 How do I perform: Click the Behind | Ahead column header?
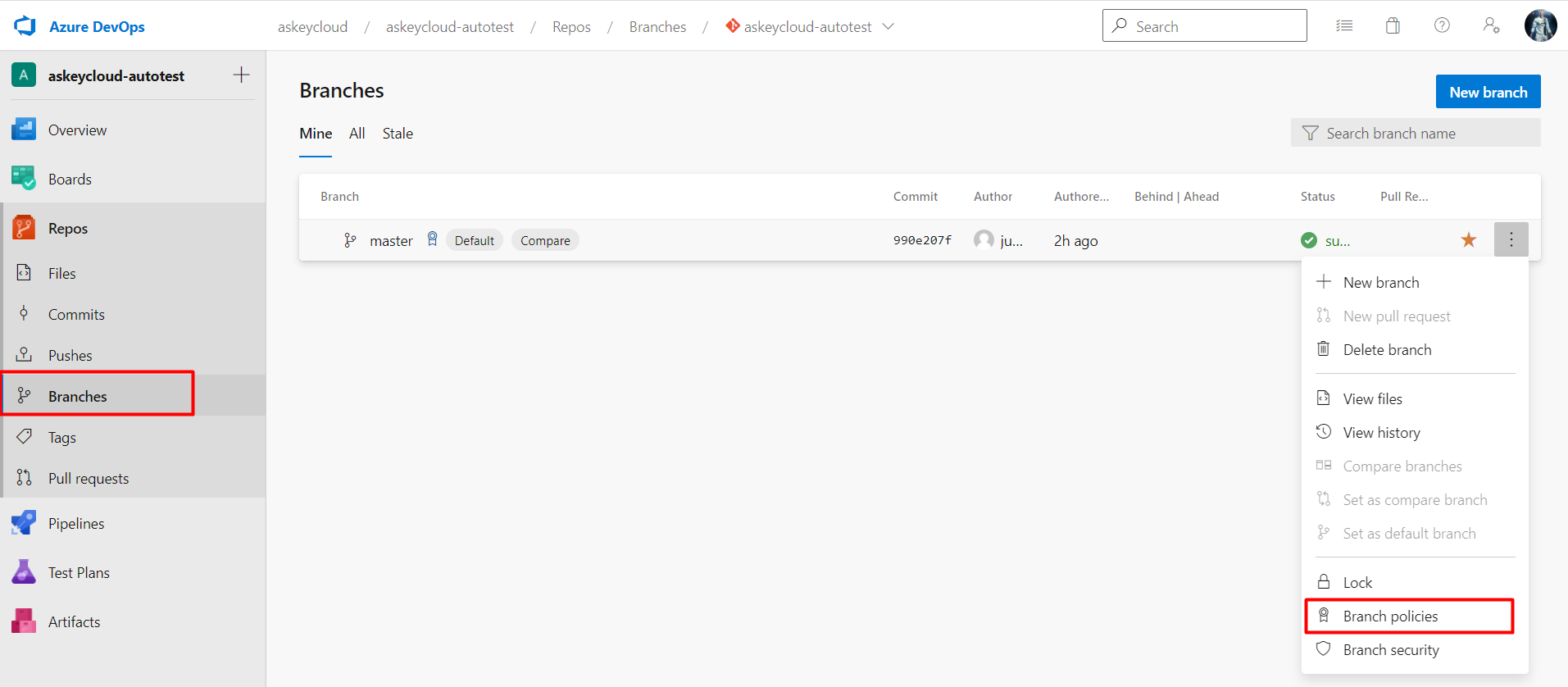pos(1176,196)
